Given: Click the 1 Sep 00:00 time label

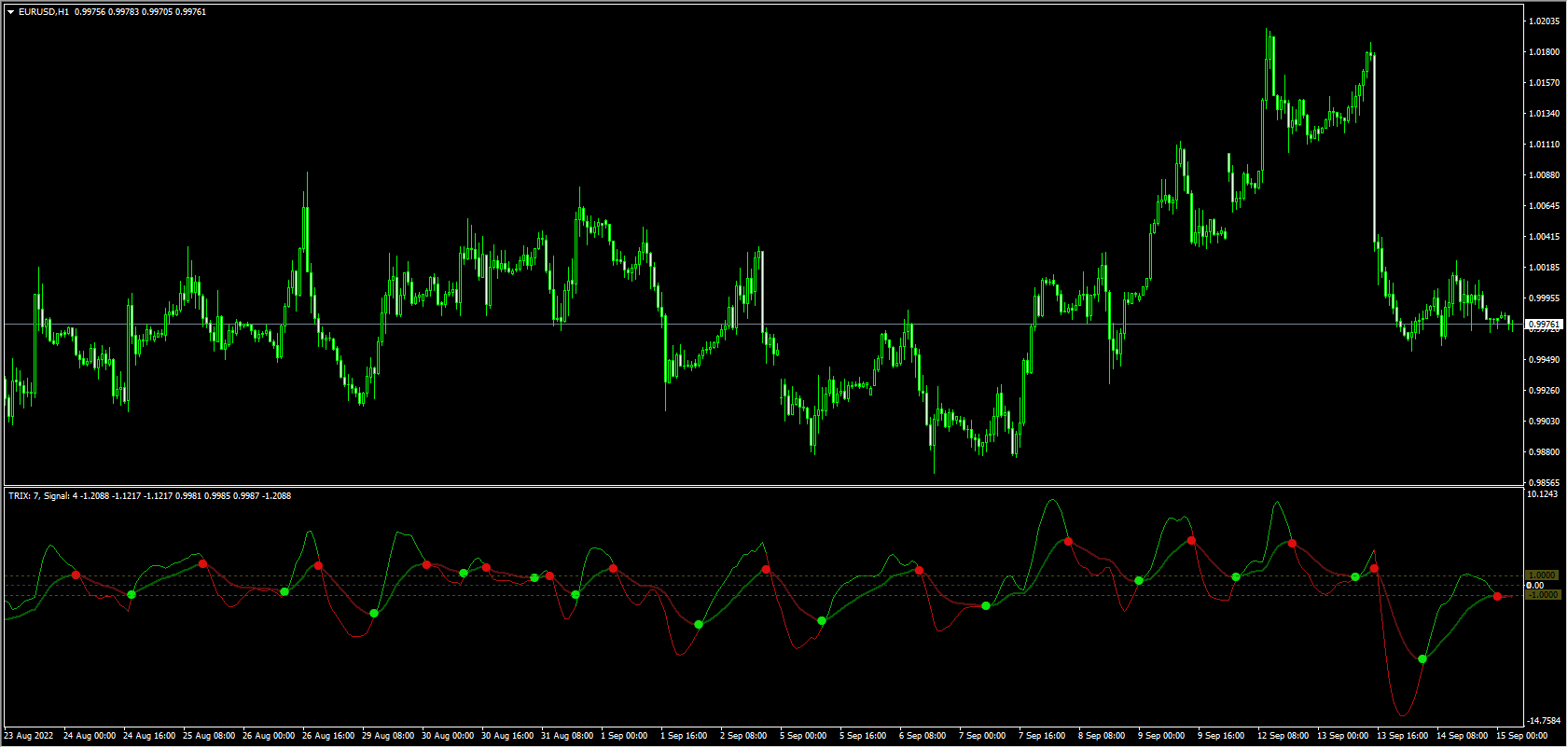Looking at the screenshot, I should 623,736.
